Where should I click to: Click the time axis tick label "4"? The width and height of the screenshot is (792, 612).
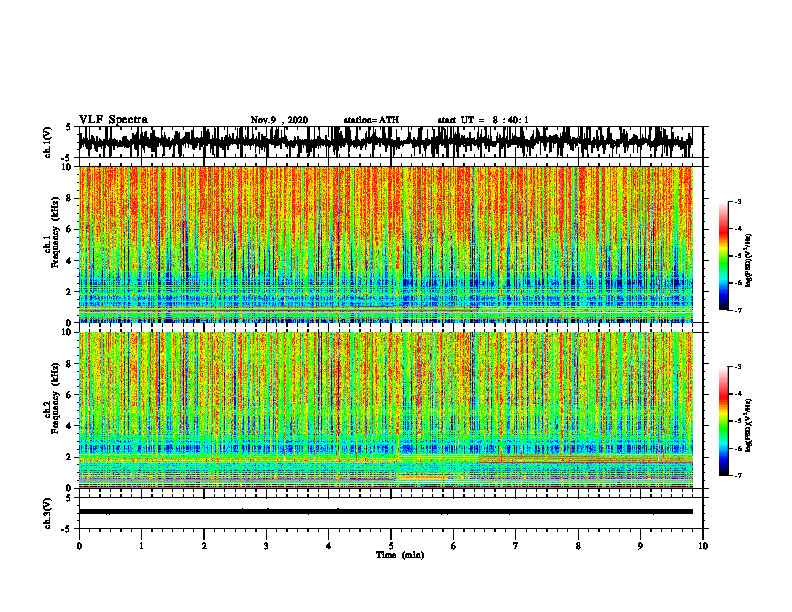click(x=329, y=546)
